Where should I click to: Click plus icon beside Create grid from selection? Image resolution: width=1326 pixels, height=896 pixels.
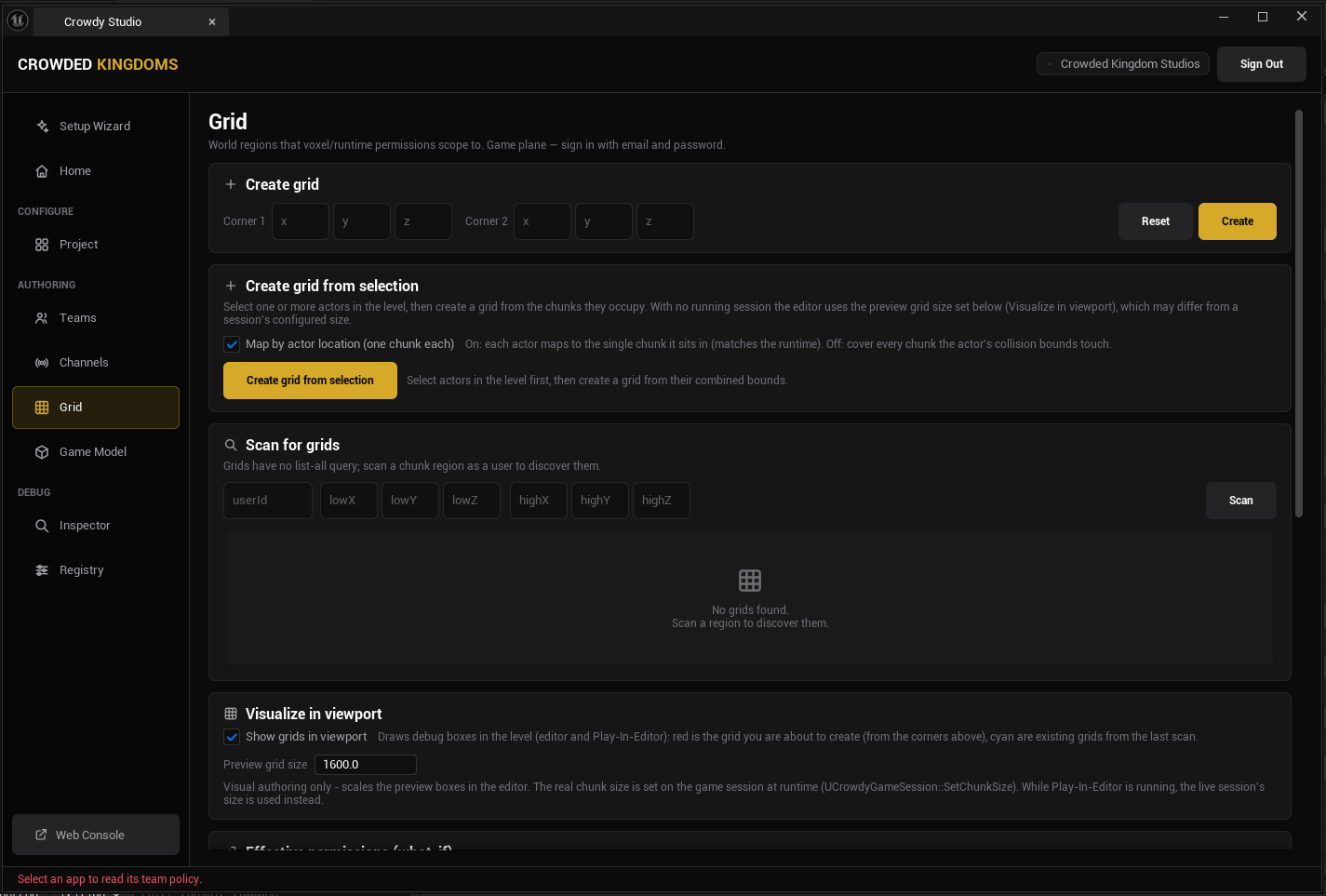coord(231,286)
